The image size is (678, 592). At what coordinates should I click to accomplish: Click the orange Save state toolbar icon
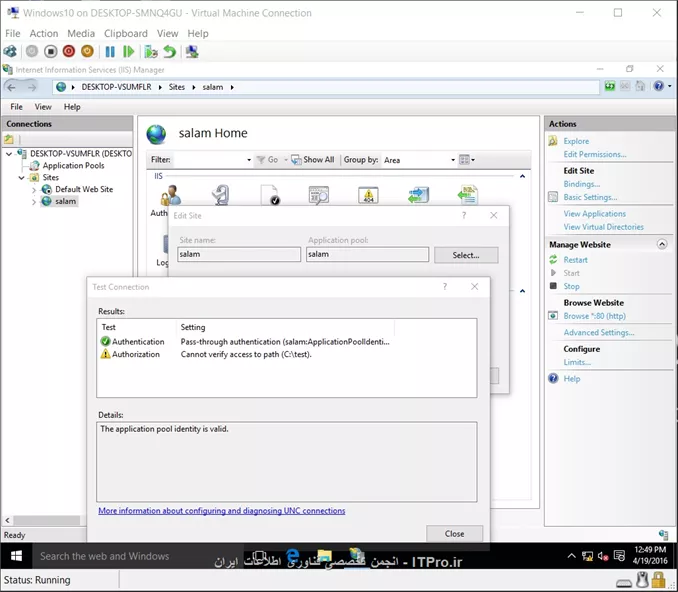[87, 52]
